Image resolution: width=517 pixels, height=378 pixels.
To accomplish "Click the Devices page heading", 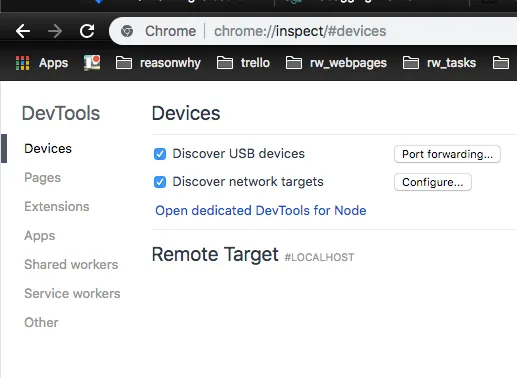I will (x=186, y=113).
